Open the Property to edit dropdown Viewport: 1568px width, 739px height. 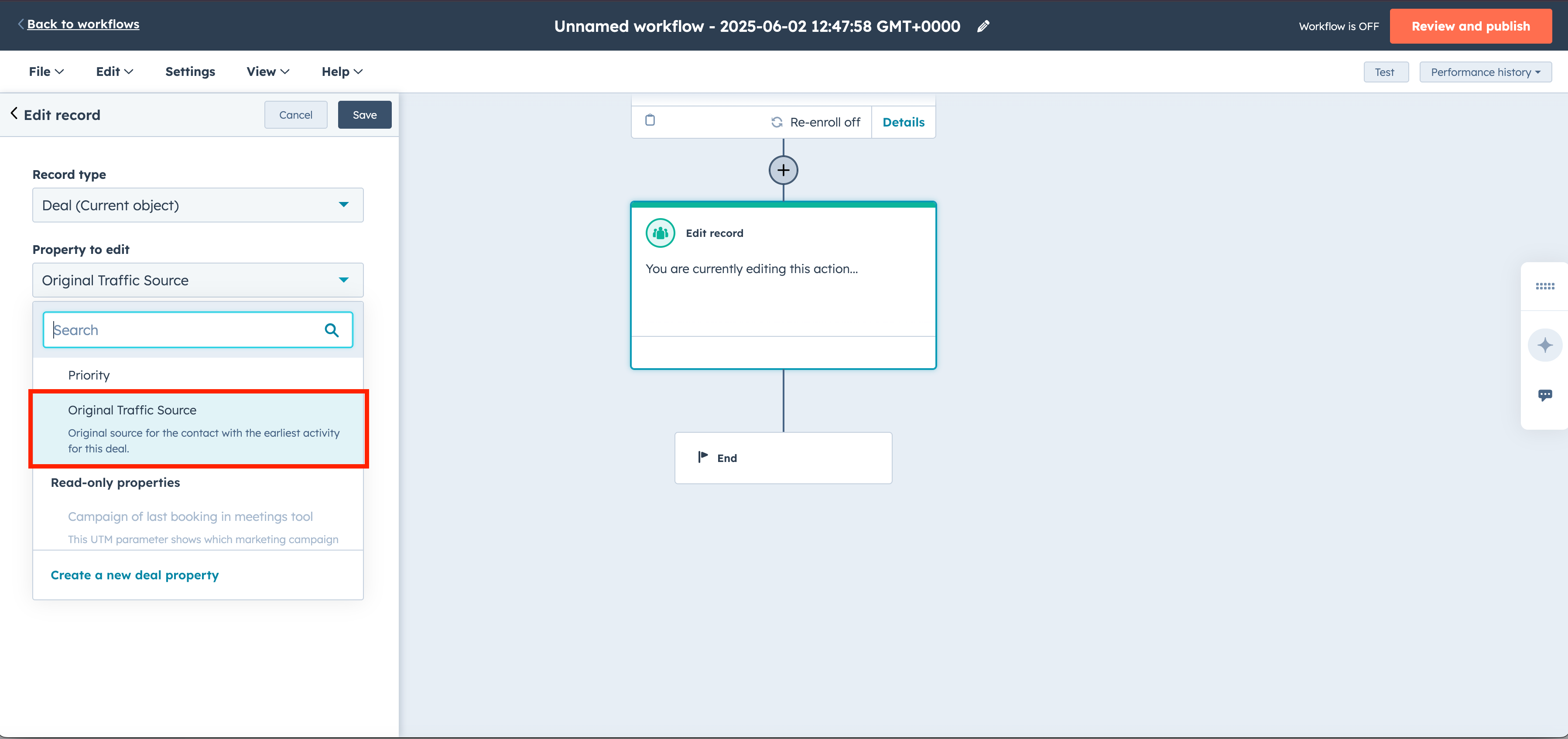(198, 280)
